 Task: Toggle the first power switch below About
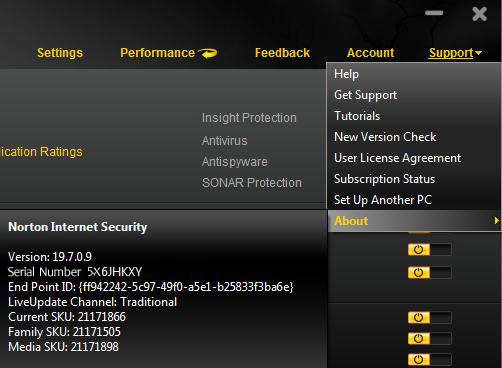[x=430, y=249]
